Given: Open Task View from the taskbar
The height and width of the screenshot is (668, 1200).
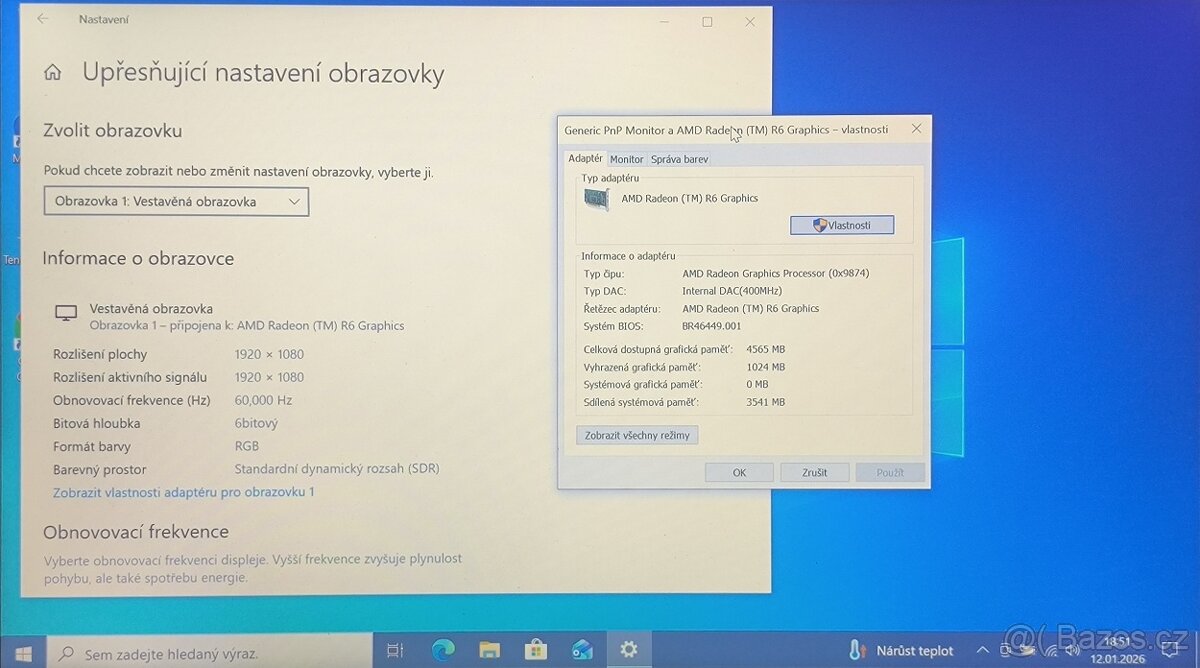Looking at the screenshot, I should [x=395, y=651].
